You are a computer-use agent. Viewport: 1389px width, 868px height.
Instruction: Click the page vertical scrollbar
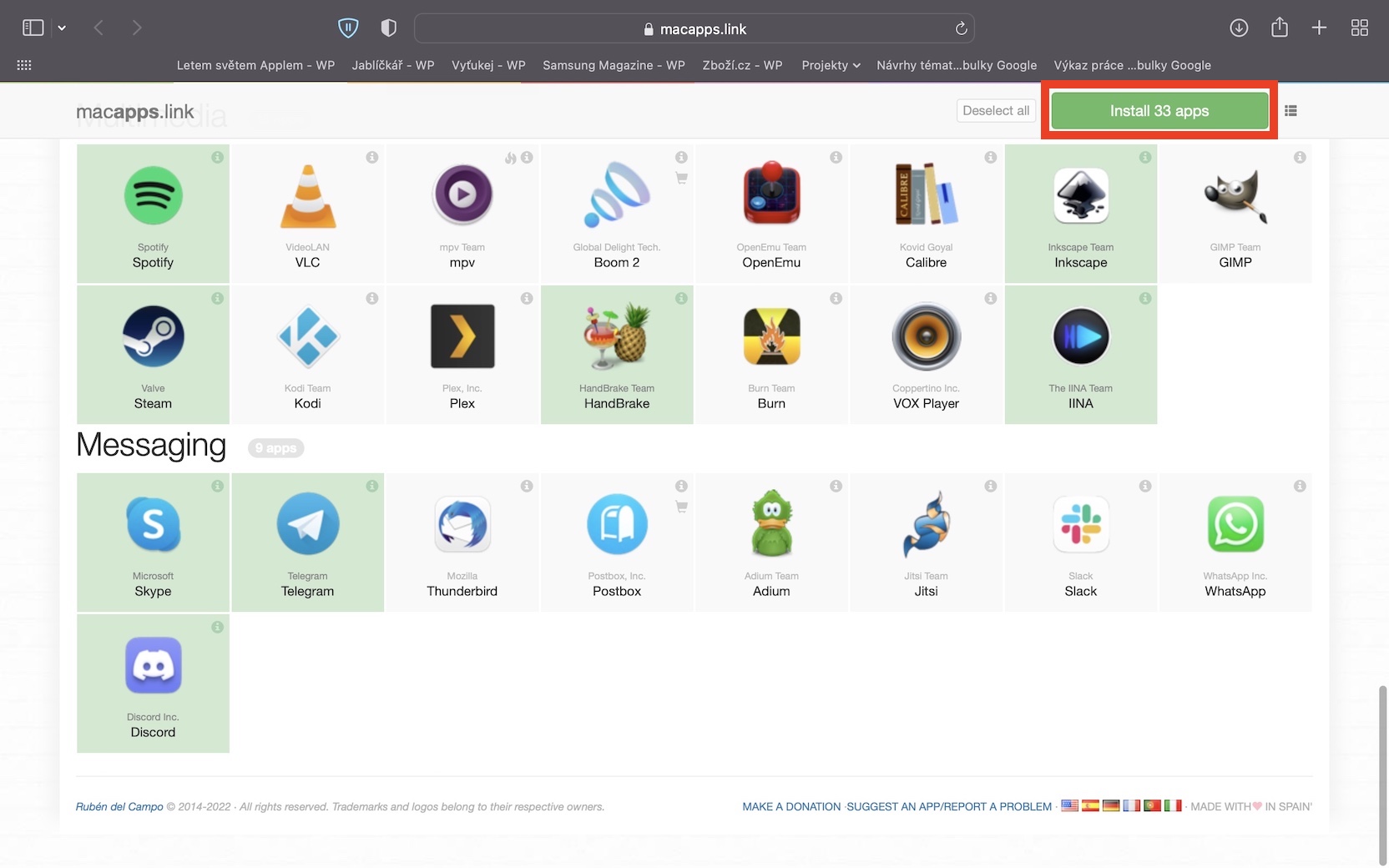point(1382,776)
